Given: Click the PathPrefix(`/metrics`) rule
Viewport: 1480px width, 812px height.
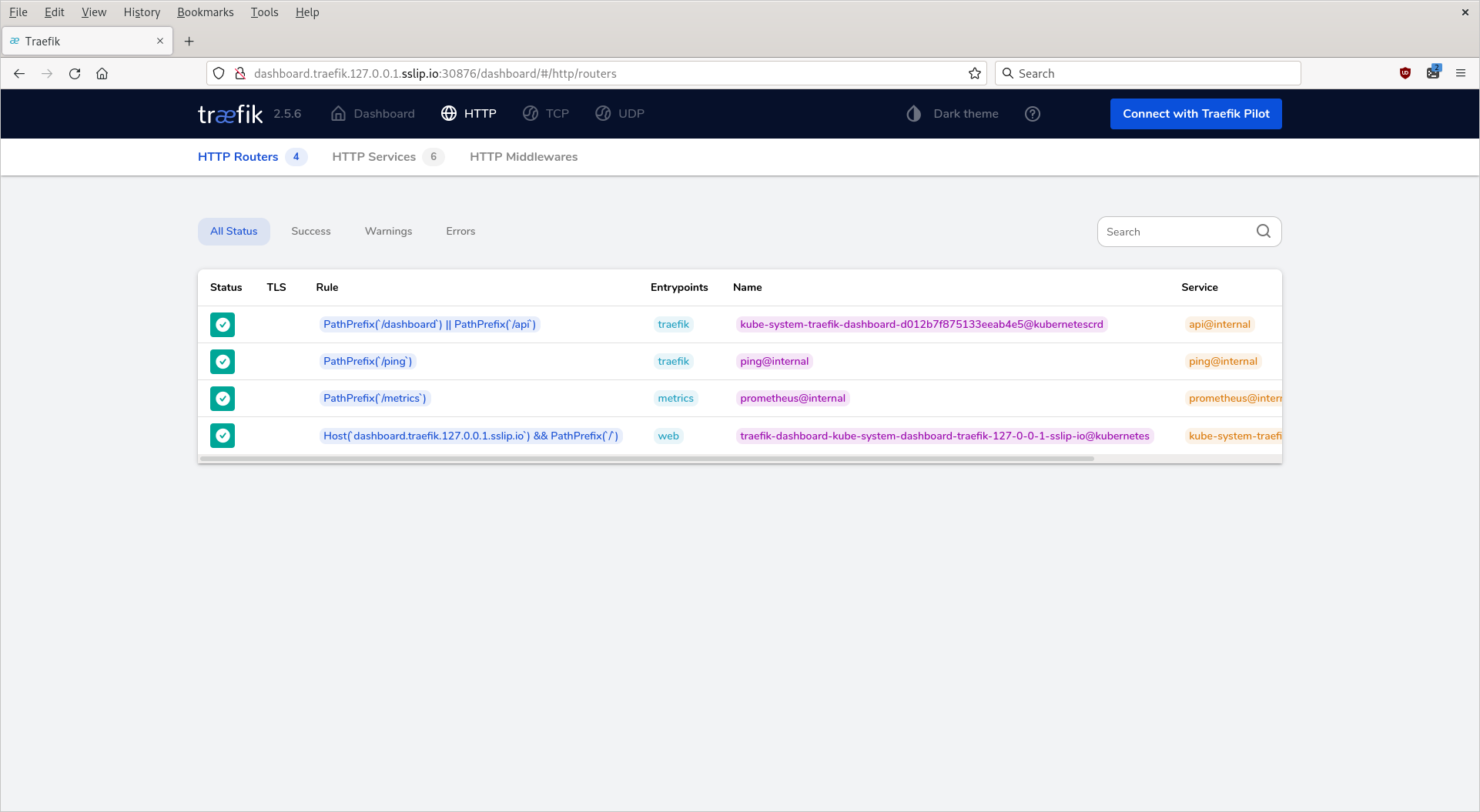Looking at the screenshot, I should point(375,399).
